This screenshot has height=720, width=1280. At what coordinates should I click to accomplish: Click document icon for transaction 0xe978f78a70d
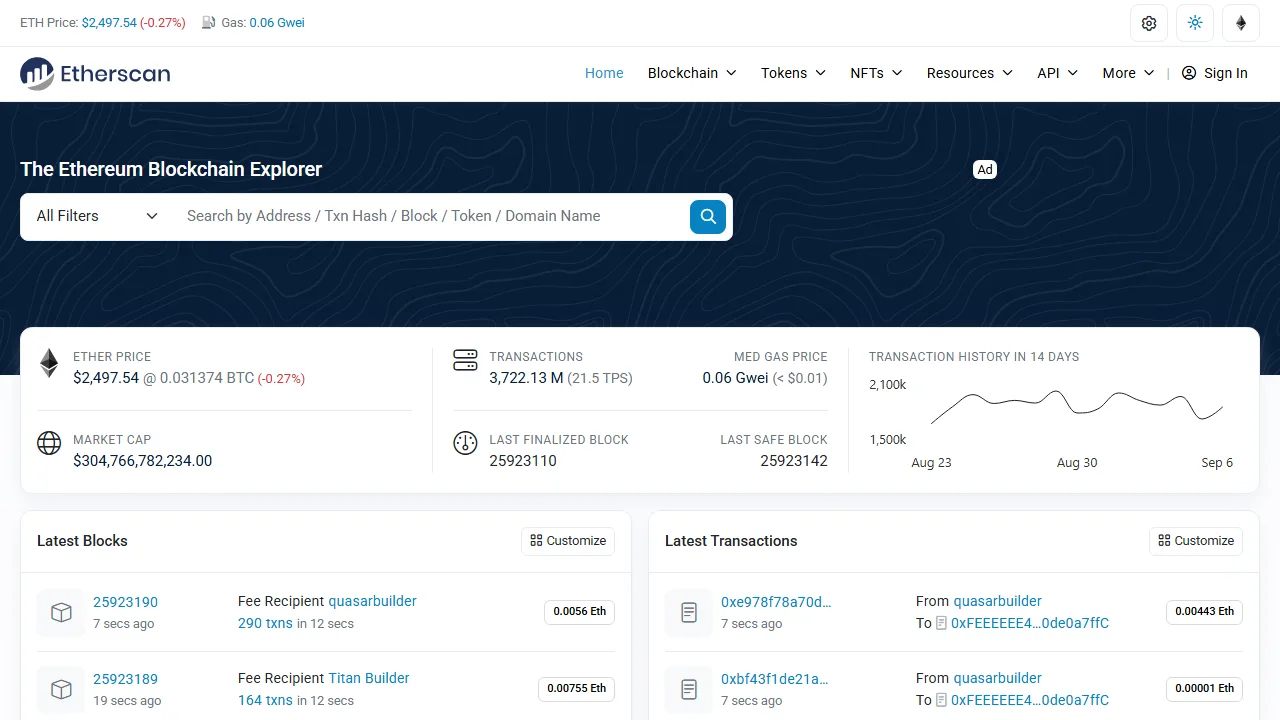tap(689, 613)
